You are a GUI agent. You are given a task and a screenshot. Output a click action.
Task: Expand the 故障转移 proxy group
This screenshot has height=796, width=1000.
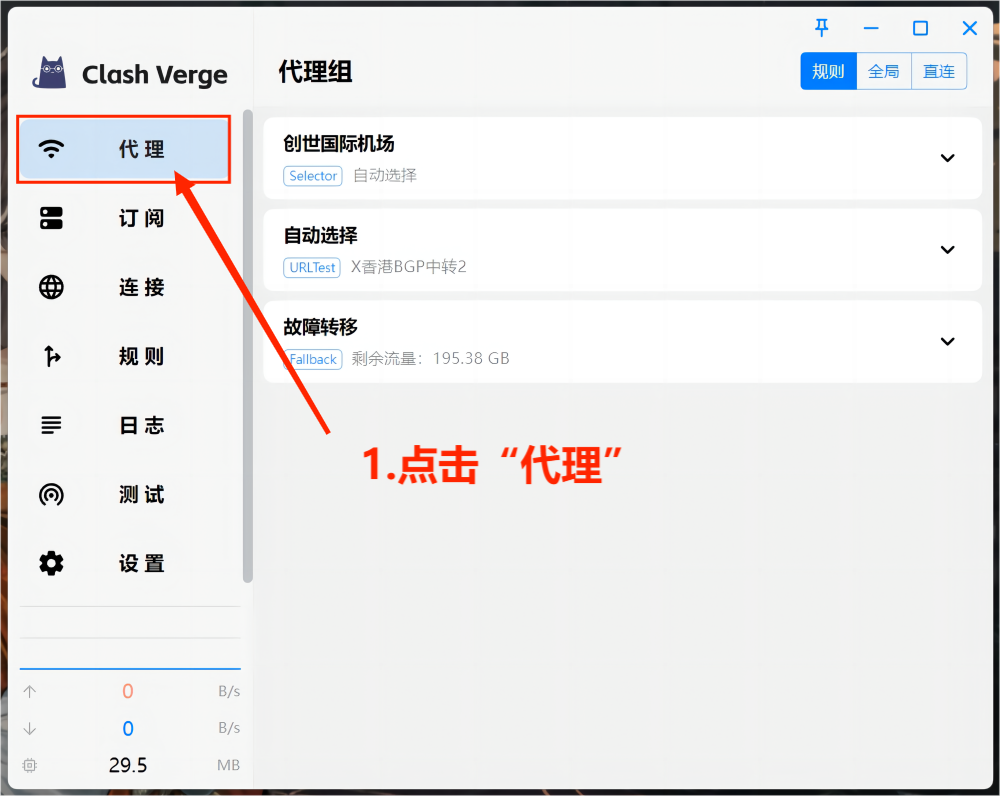tap(947, 342)
